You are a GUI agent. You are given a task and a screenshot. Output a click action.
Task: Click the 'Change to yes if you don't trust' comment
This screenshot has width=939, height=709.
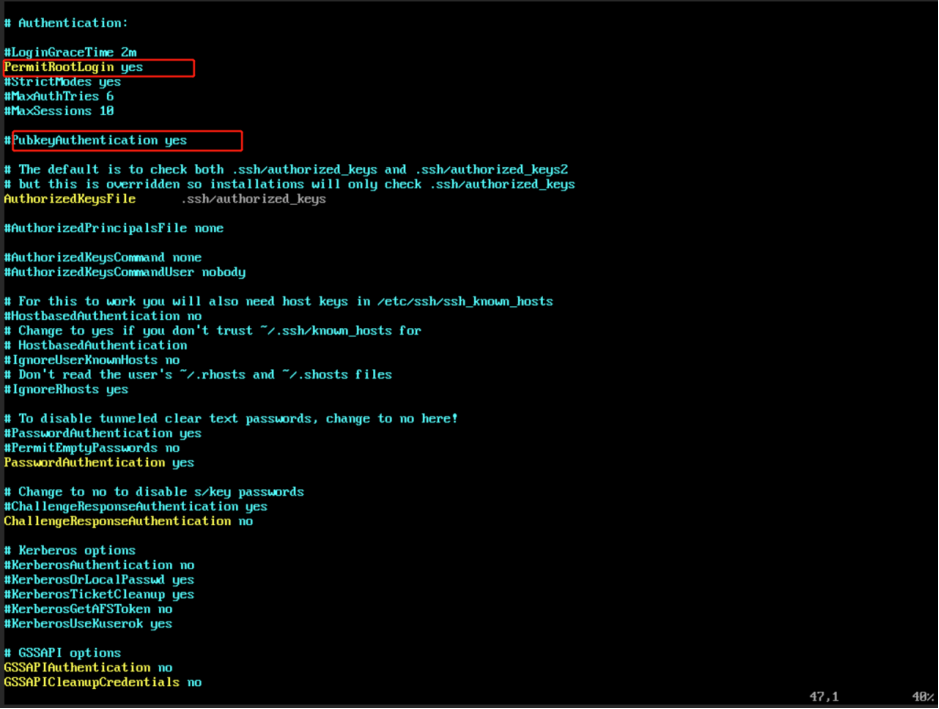213,331
